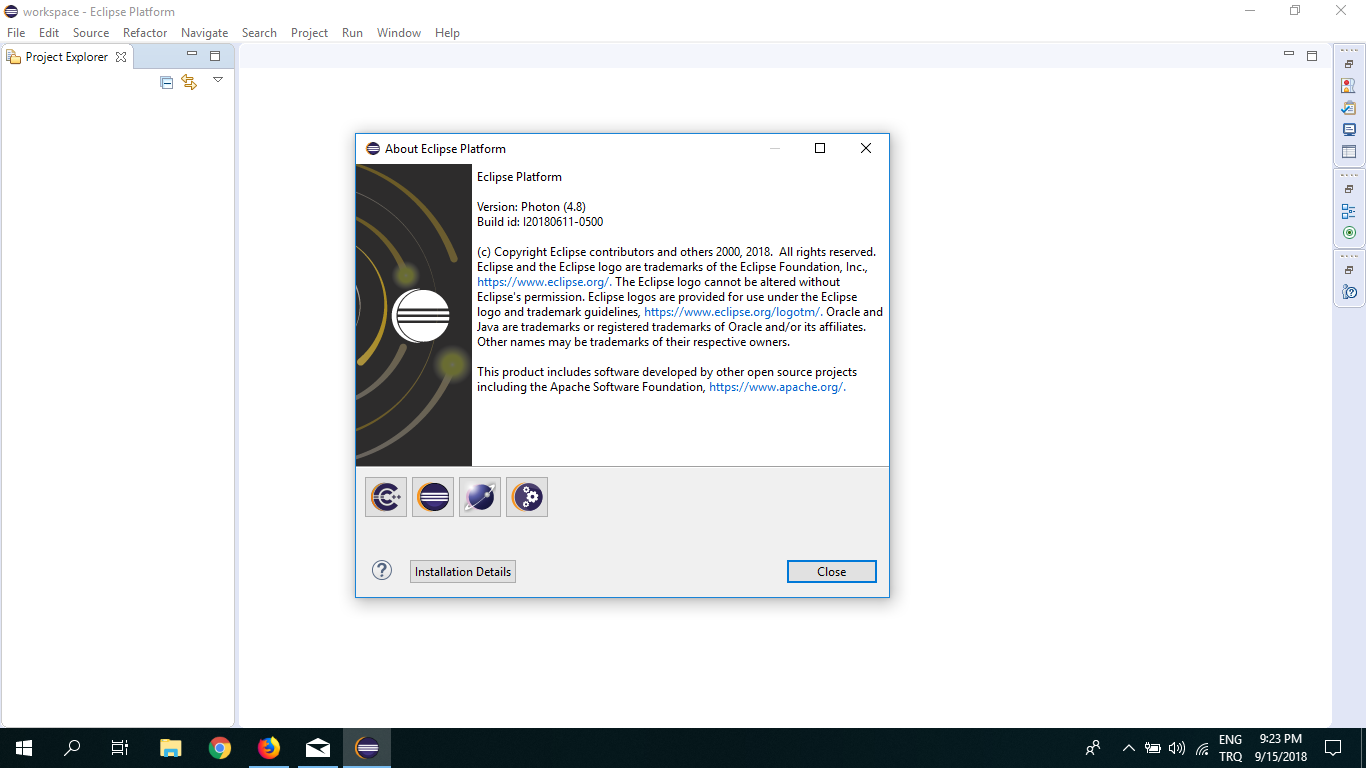Open Windows taskbar search
The image size is (1366, 768).
(72, 748)
